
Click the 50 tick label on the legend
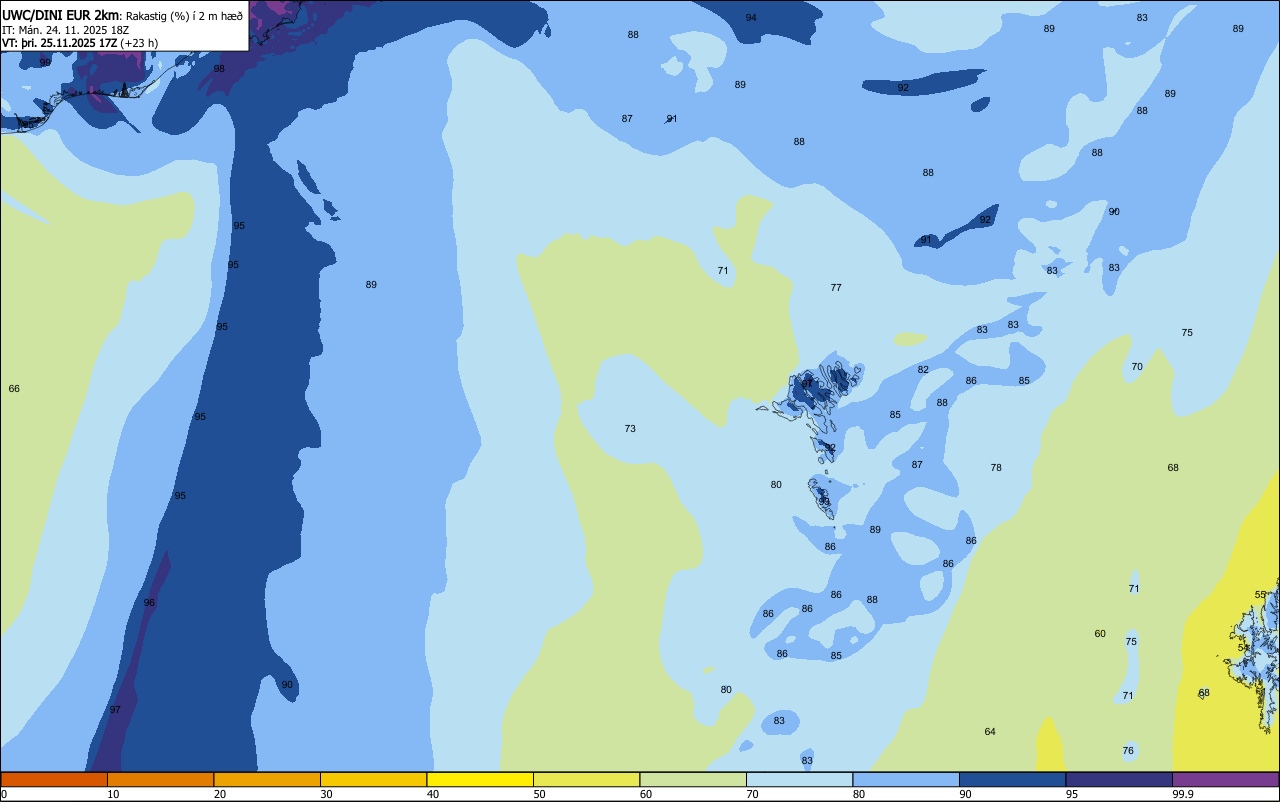[539, 794]
